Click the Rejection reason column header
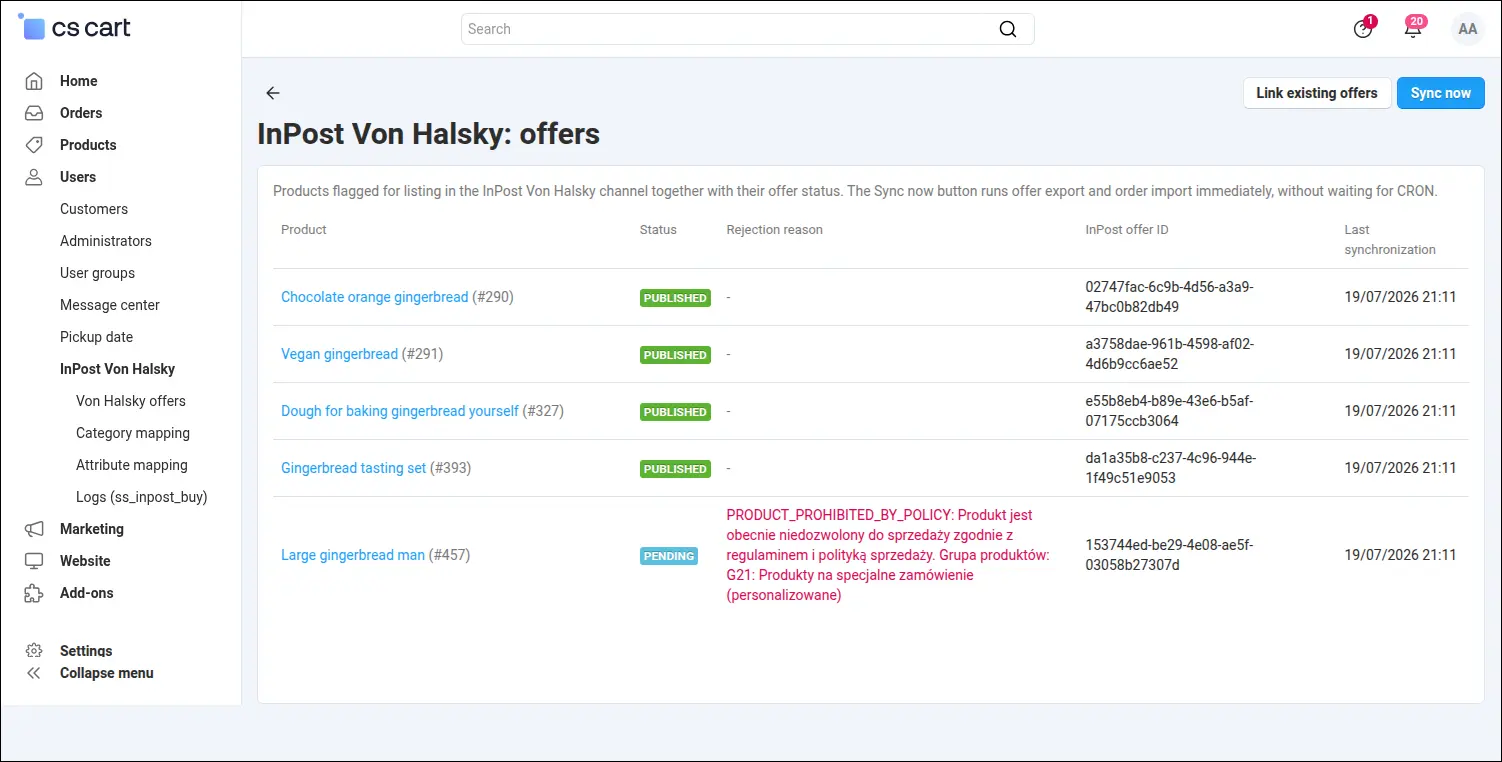The image size is (1502, 762). click(775, 230)
